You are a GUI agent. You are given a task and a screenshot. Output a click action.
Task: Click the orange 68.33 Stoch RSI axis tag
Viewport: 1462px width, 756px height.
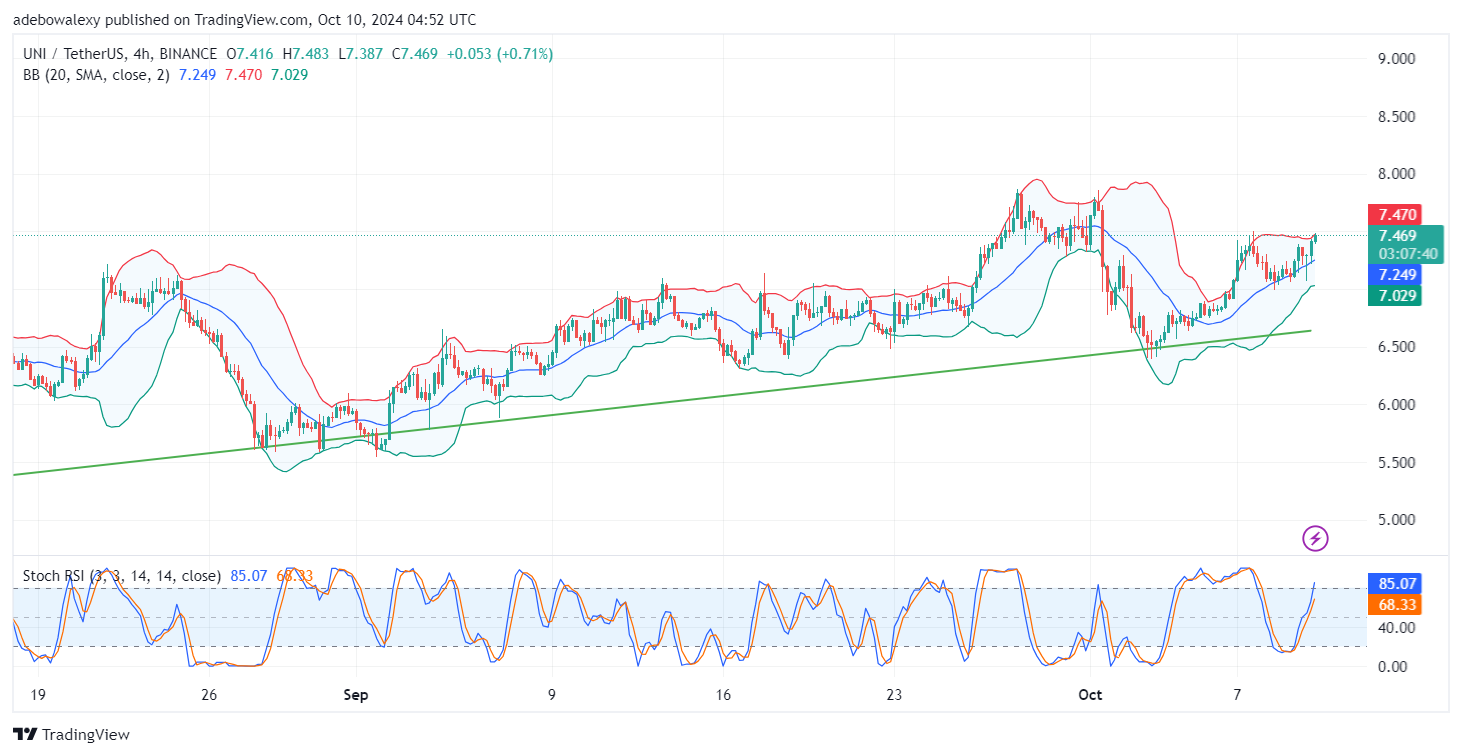[1395, 604]
